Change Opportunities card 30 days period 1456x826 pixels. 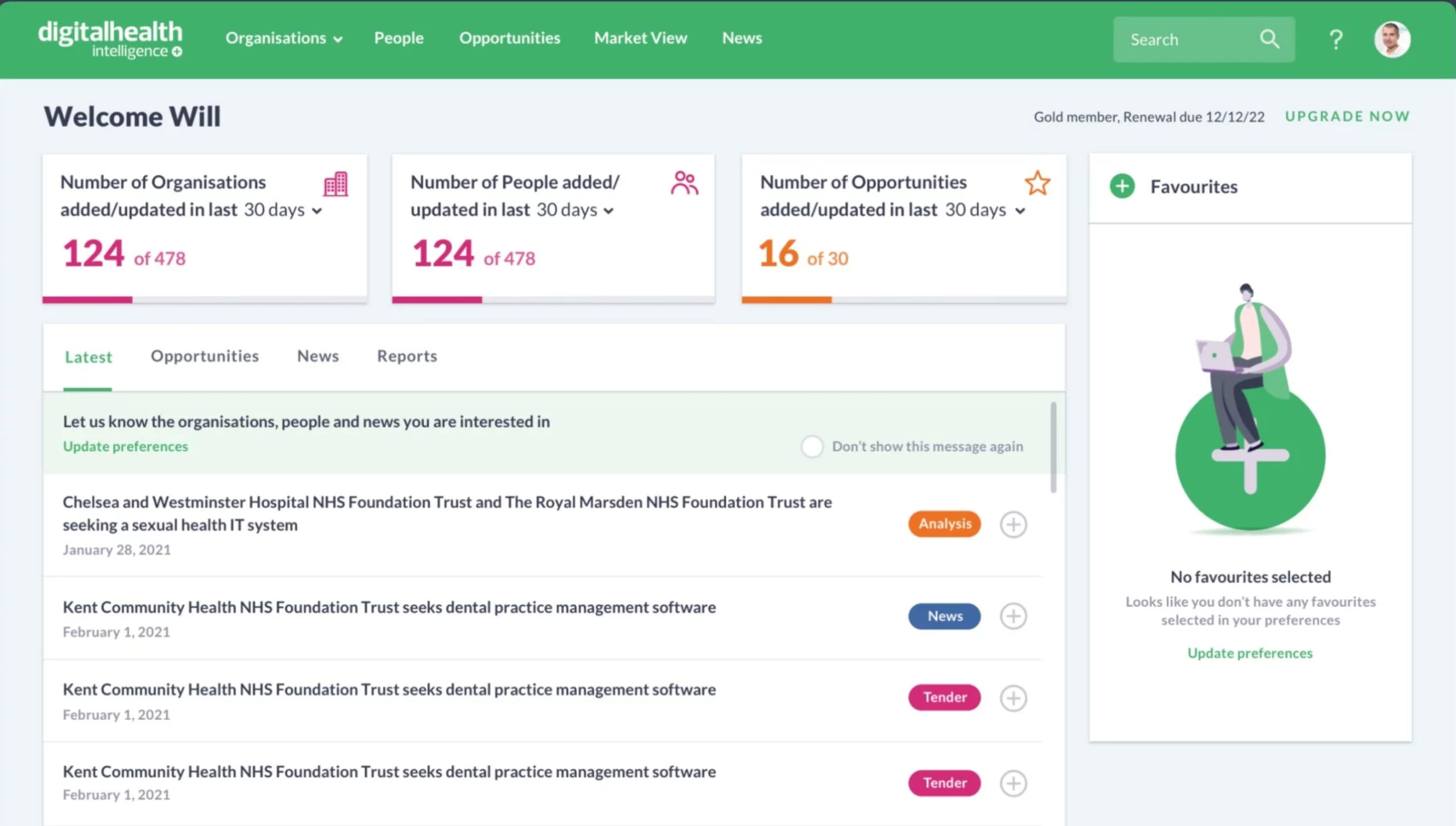click(985, 210)
